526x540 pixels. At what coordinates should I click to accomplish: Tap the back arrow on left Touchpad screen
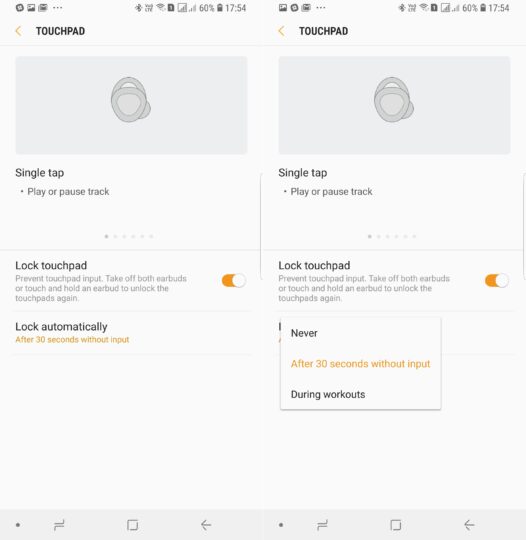click(19, 31)
